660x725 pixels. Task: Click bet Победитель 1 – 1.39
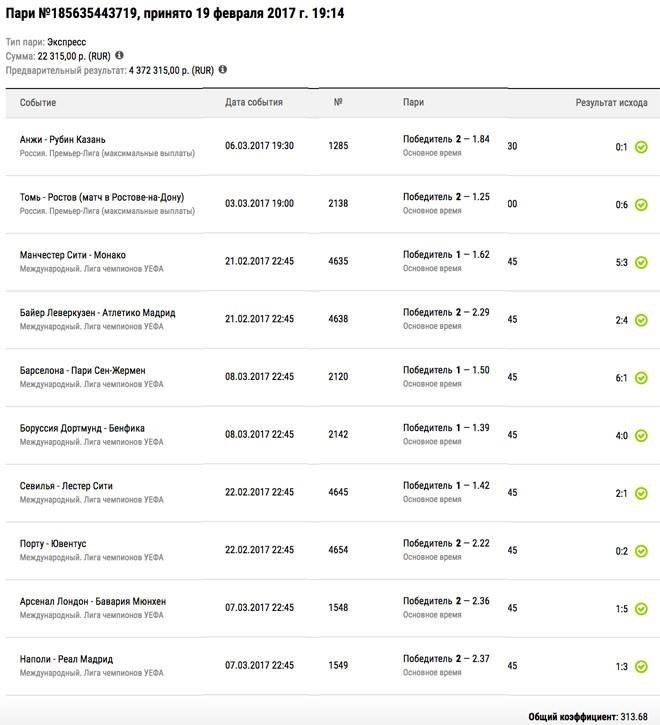coord(446,428)
